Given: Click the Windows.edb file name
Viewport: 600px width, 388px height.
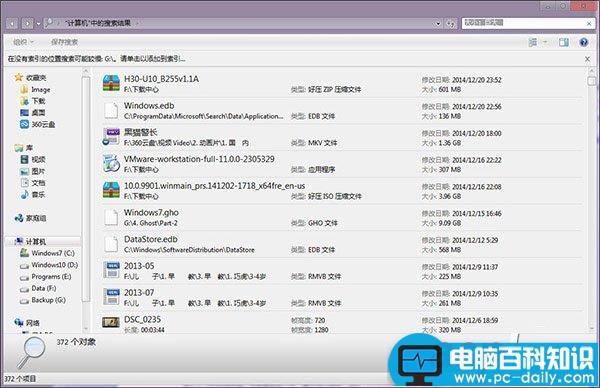Looking at the screenshot, I should [149, 106].
